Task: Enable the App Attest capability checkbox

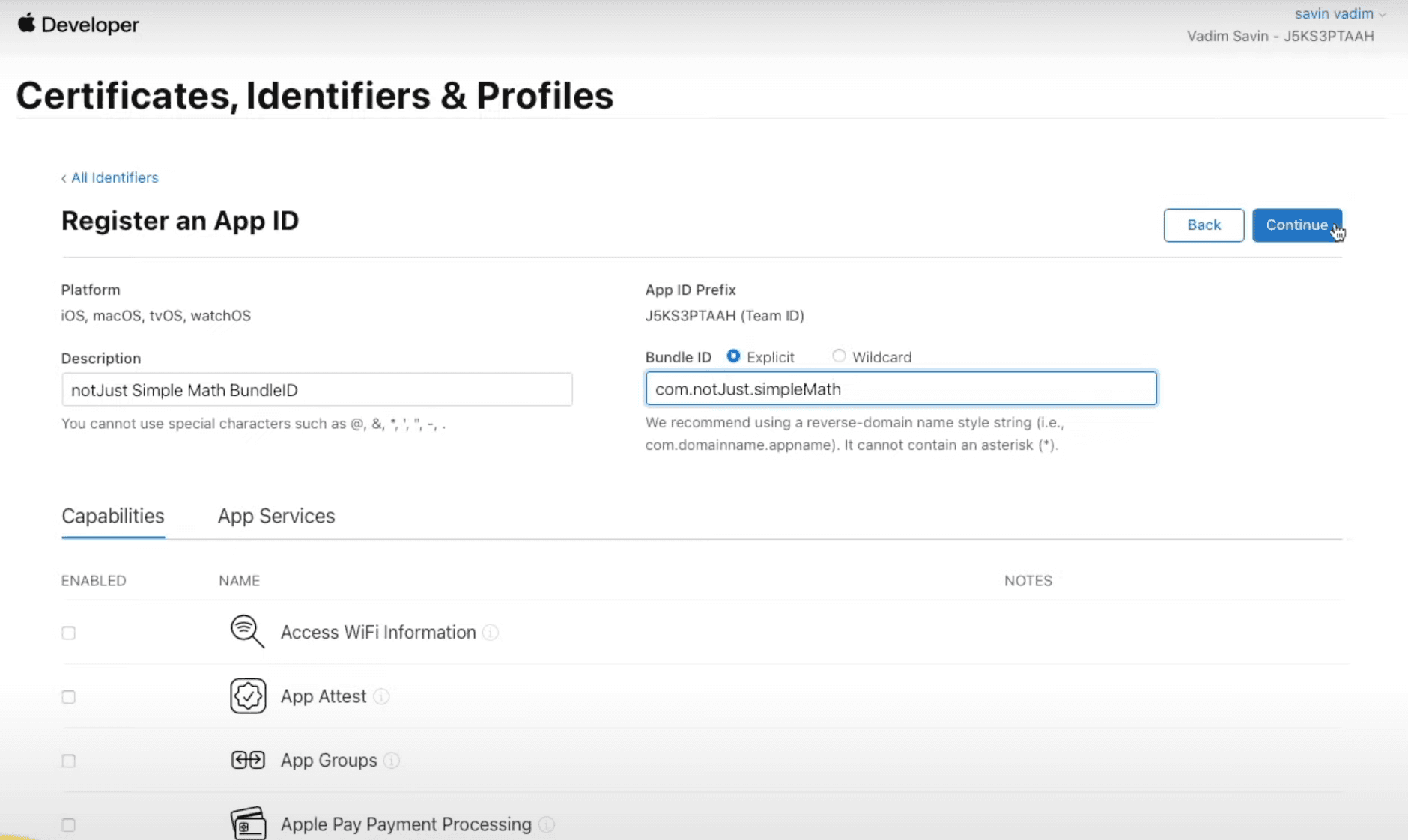Action: [69, 697]
